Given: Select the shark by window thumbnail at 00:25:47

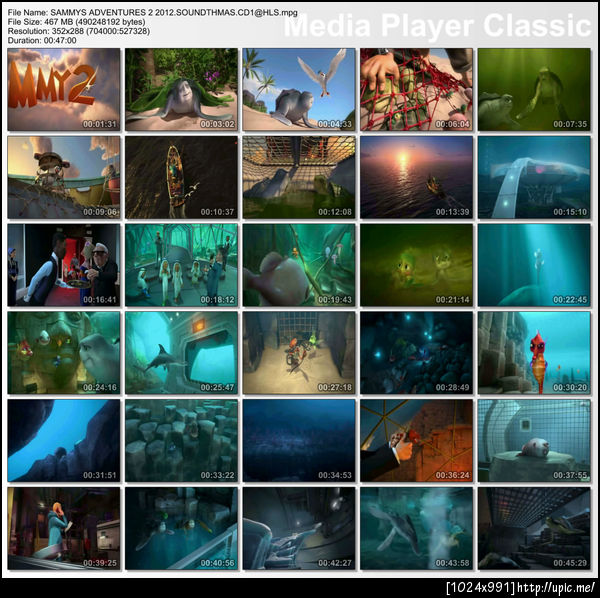Looking at the screenshot, I should (x=181, y=353).
